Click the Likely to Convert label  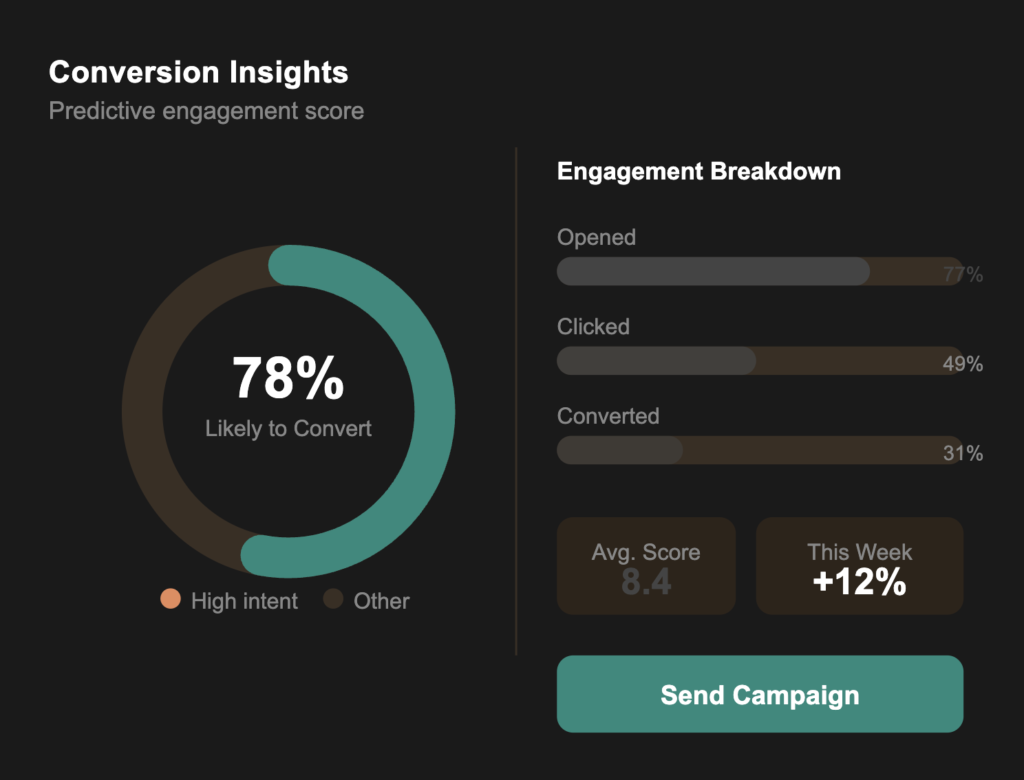pyautogui.click(x=288, y=429)
